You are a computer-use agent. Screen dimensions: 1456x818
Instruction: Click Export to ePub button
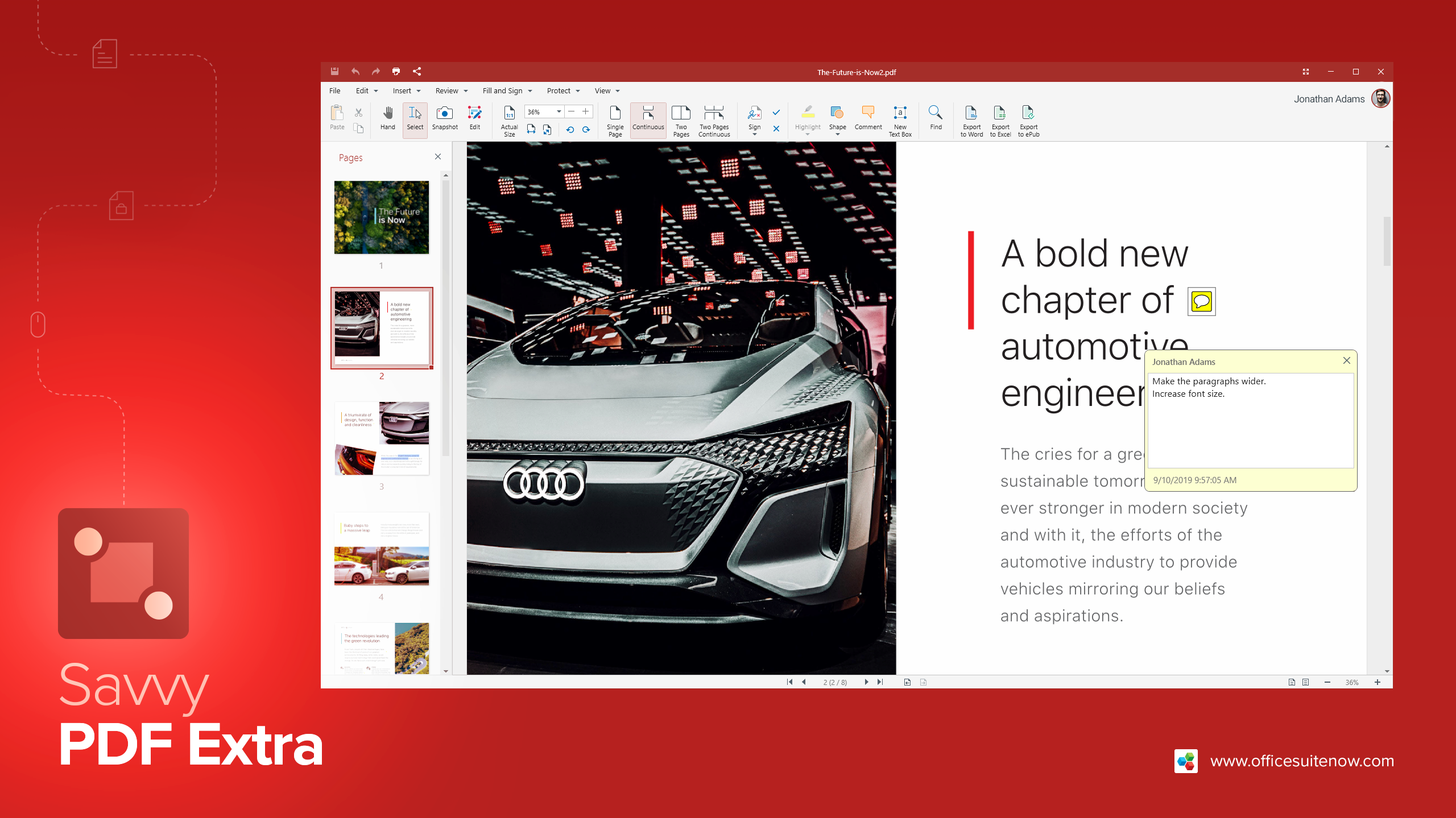(x=1029, y=118)
